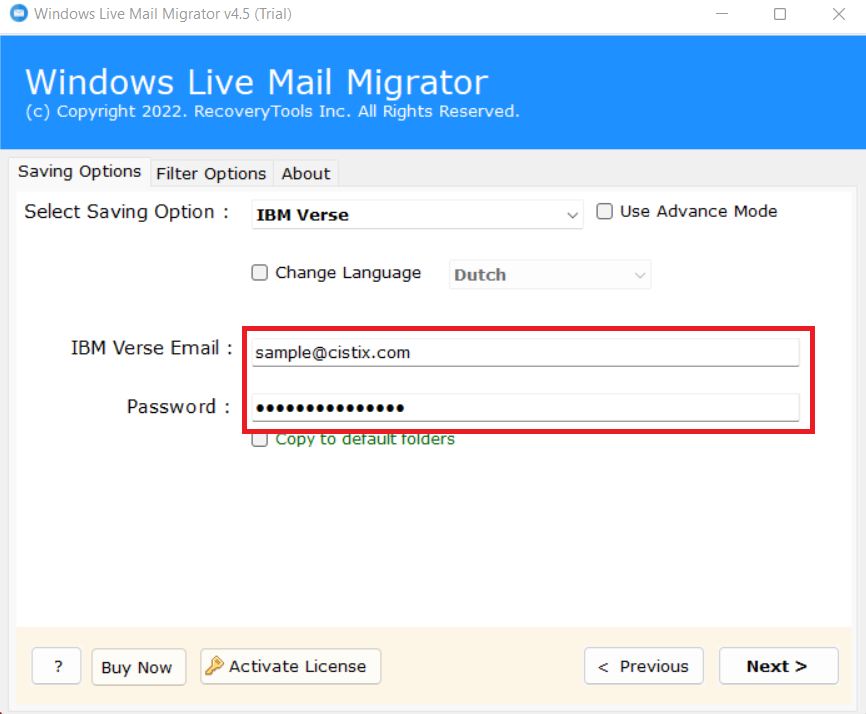Click the 'Select Saving Option :' label
The width and height of the screenshot is (866, 714).
(x=126, y=212)
